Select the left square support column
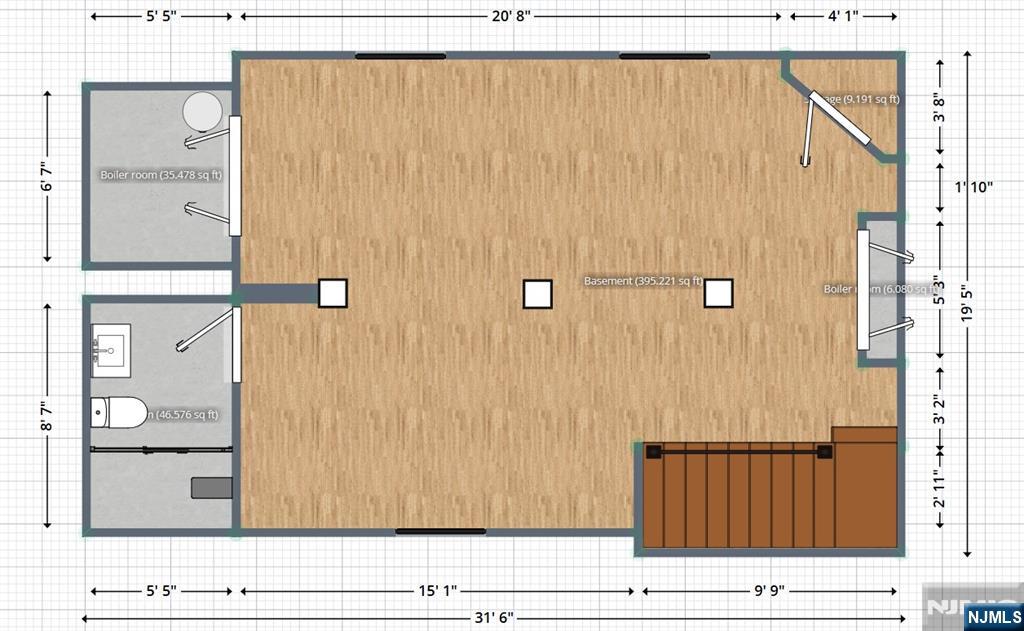 tap(332, 293)
